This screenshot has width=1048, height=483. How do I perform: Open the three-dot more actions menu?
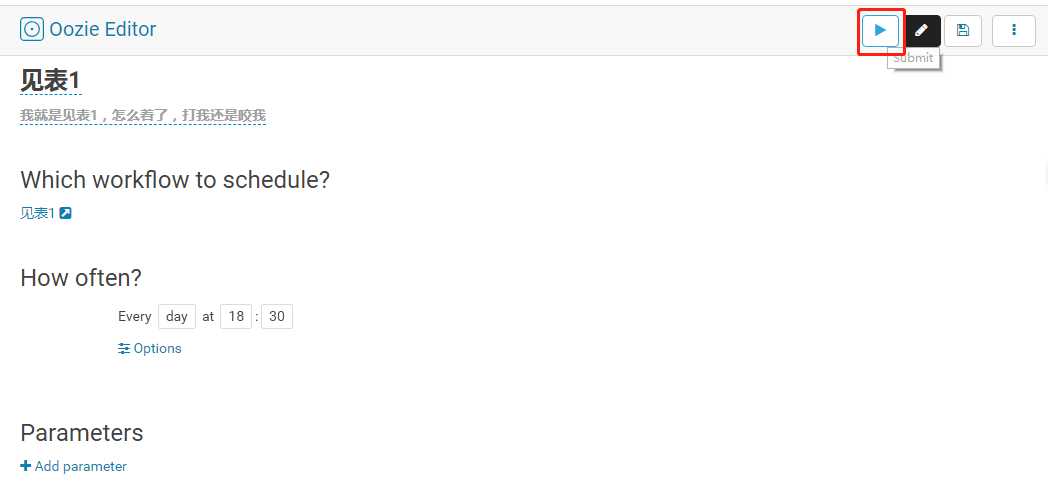coord(1014,31)
